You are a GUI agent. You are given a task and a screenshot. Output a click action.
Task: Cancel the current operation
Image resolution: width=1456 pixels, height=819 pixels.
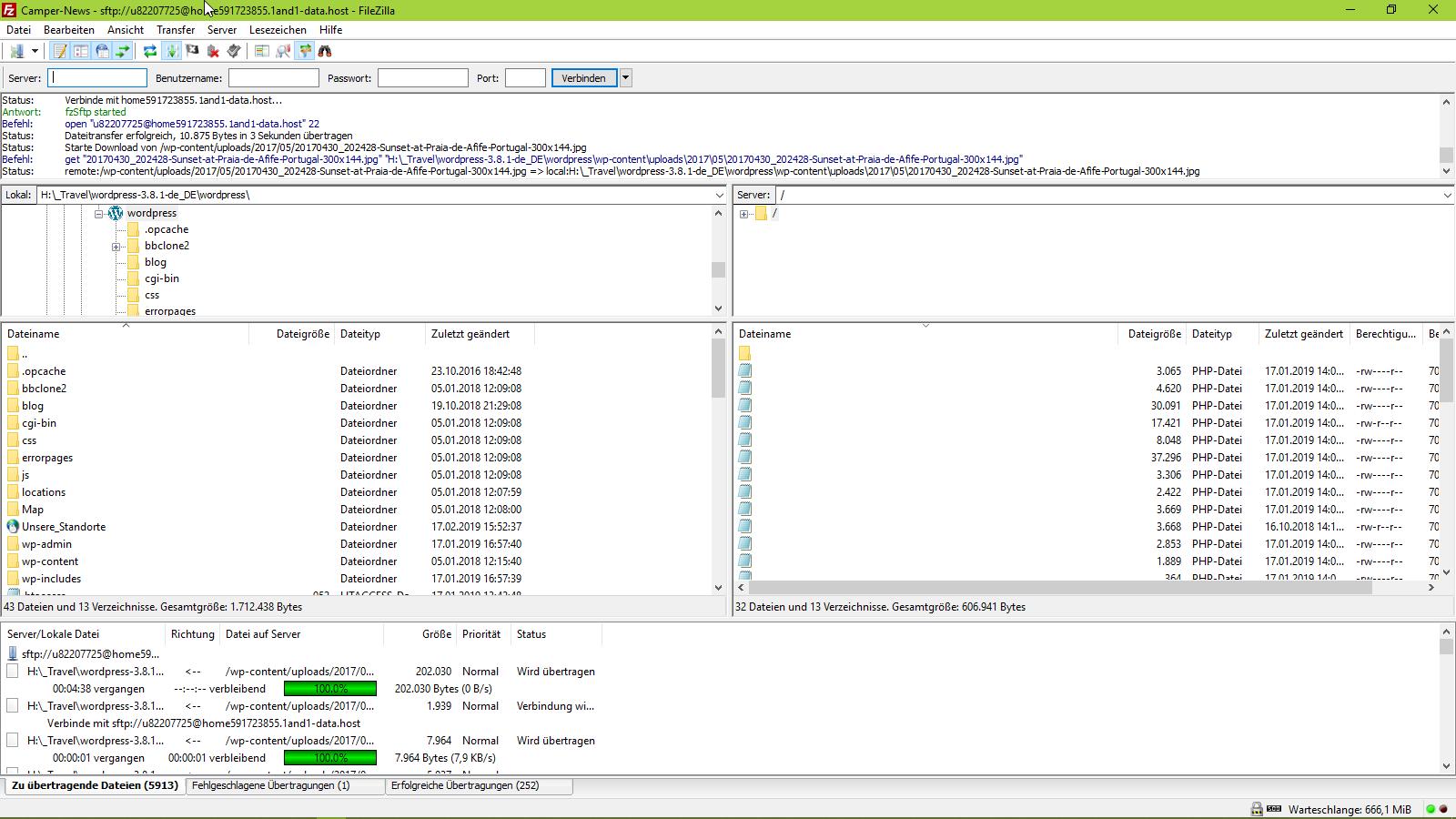click(x=192, y=51)
